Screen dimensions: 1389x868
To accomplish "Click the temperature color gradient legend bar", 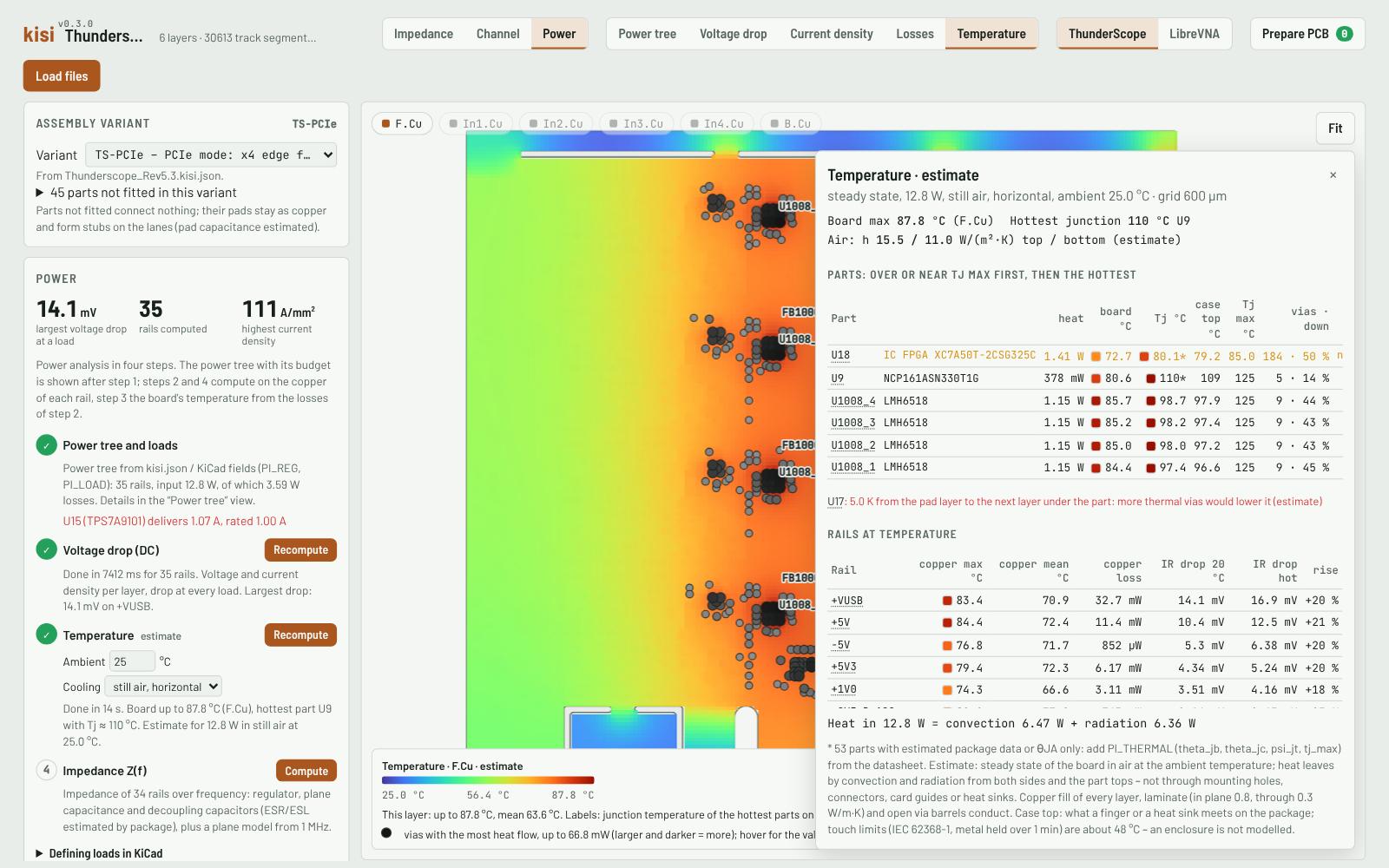I will 488,780.
